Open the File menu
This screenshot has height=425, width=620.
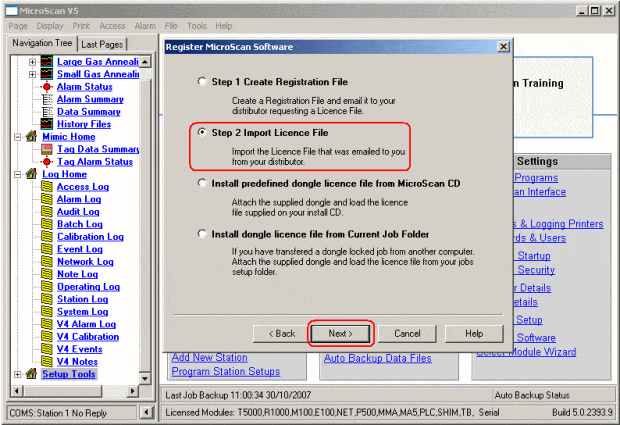pyautogui.click(x=171, y=26)
